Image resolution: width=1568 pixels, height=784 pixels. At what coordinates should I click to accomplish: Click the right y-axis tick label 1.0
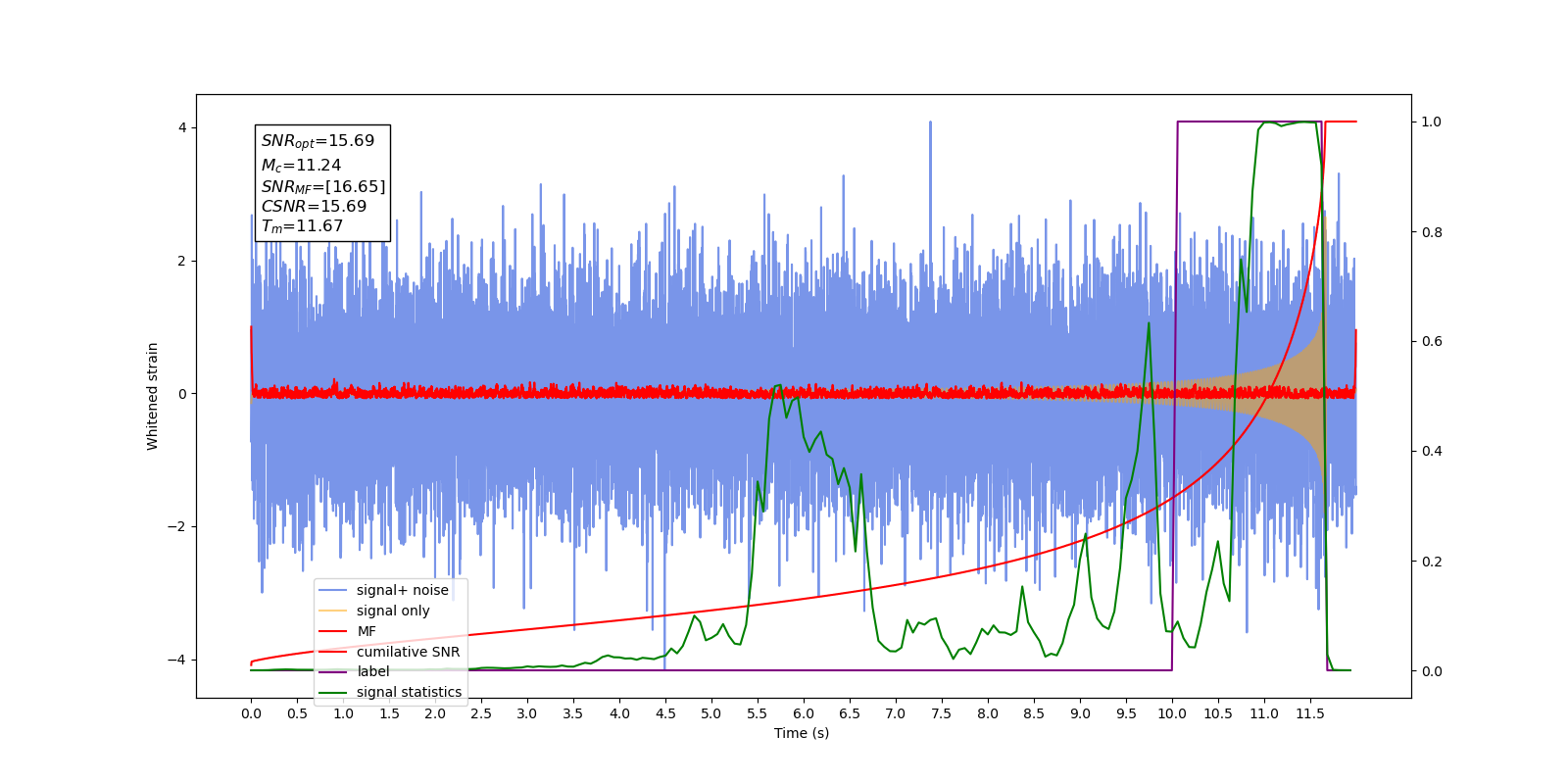click(1432, 122)
